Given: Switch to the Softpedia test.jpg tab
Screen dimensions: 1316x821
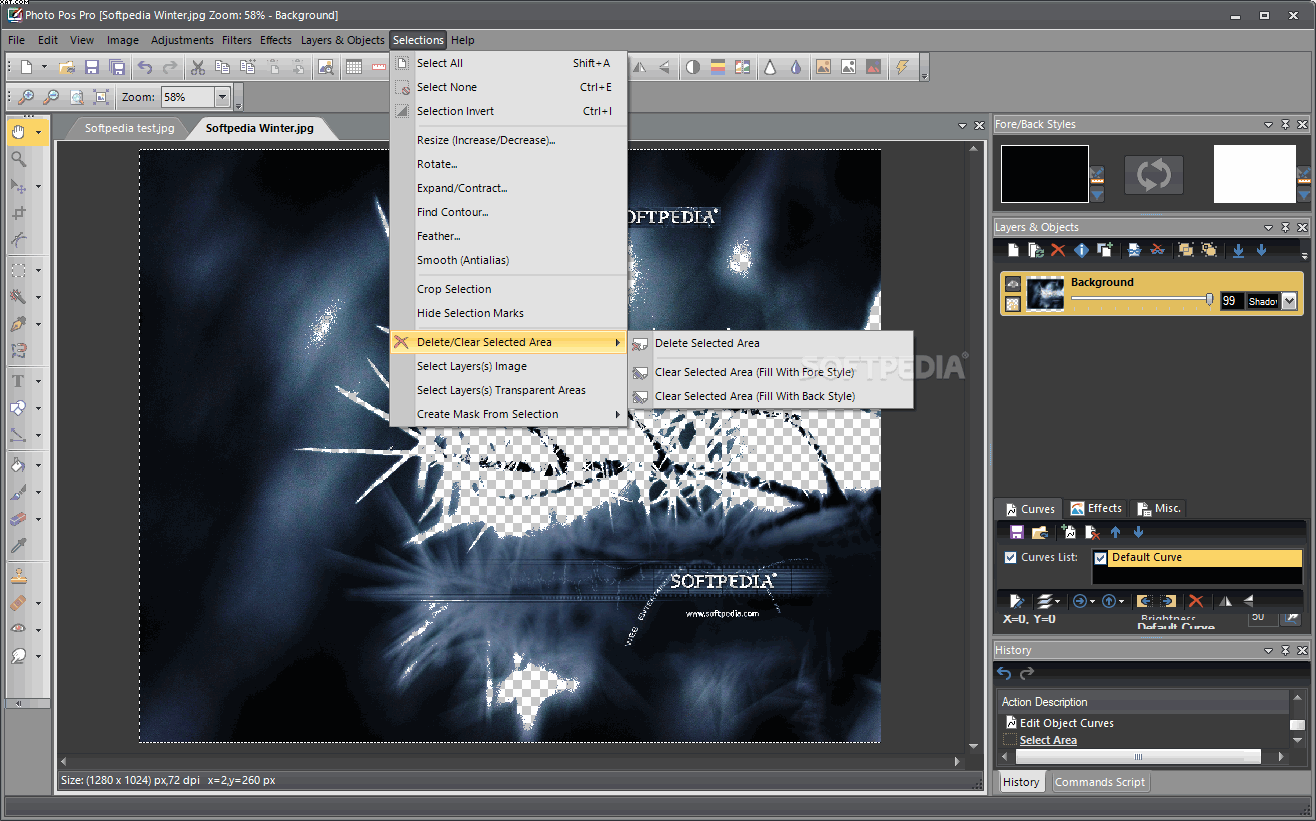Looking at the screenshot, I should [129, 128].
